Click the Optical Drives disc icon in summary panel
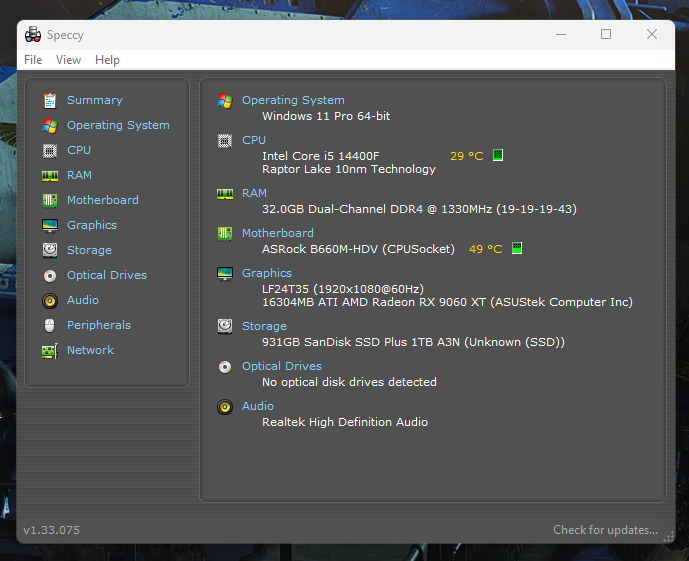689x561 pixels. (x=225, y=366)
